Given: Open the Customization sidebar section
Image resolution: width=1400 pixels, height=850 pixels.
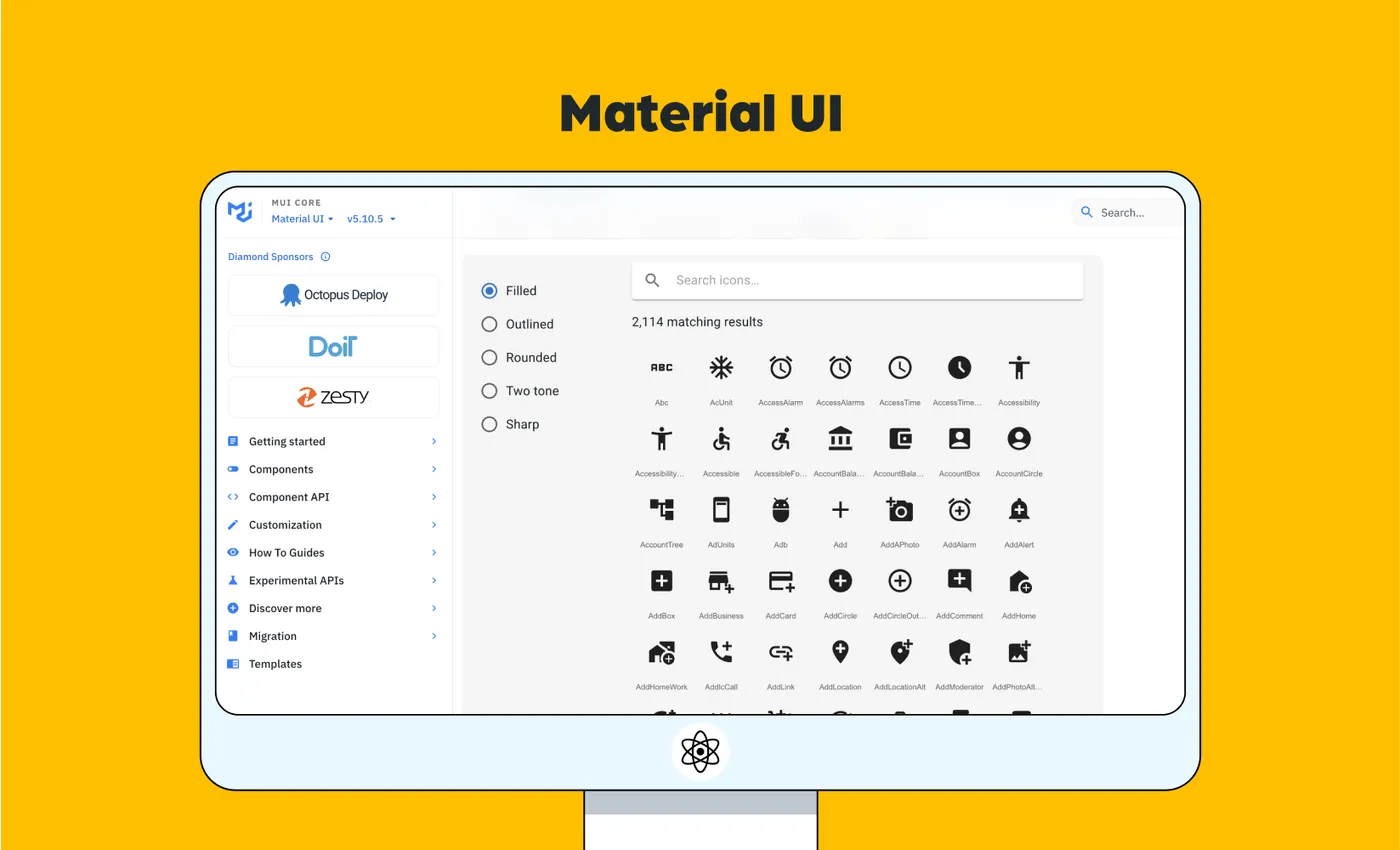Looking at the screenshot, I should 286,525.
